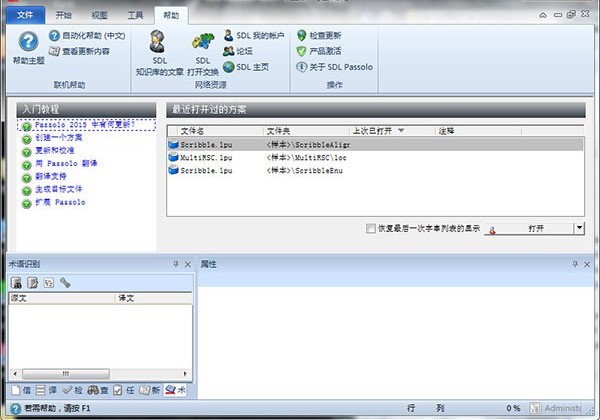Enable 恢复最后一次字串列表的显示 checkbox
The image size is (600, 420).
372,228
